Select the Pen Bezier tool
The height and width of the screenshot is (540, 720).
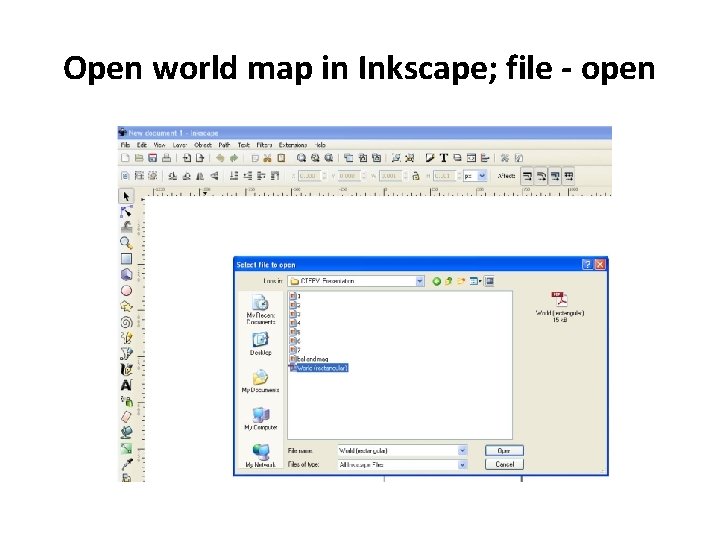[x=126, y=354]
